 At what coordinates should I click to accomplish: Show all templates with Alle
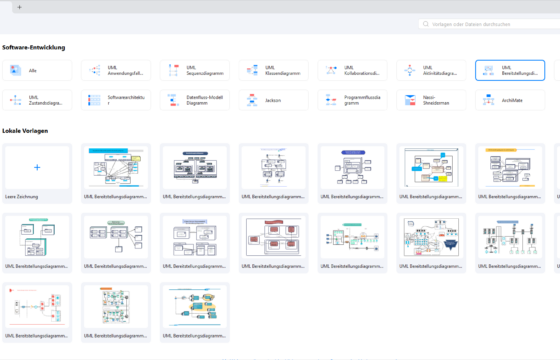(37, 70)
